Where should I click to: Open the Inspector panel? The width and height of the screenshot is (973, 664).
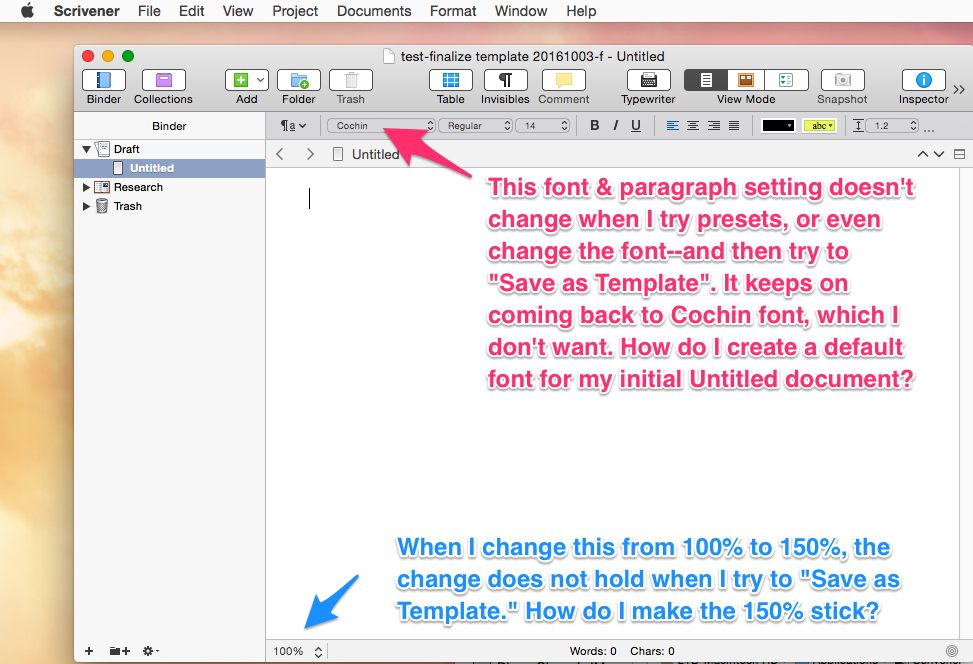(922, 80)
